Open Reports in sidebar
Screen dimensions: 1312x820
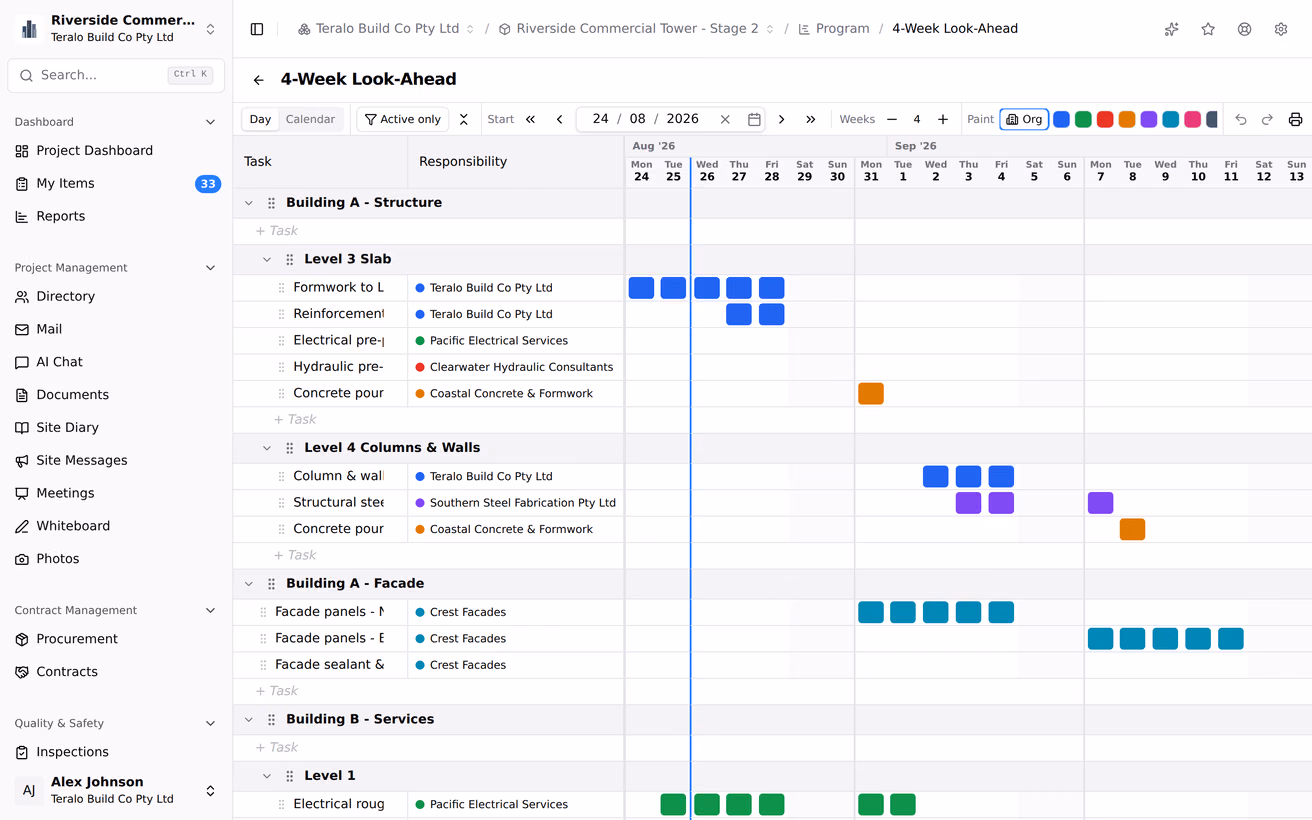(x=116, y=216)
